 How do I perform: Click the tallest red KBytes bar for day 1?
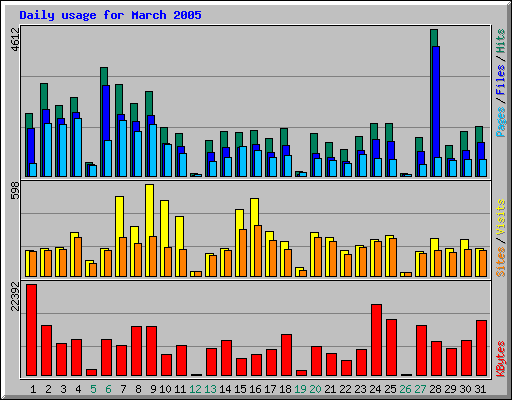31,330
